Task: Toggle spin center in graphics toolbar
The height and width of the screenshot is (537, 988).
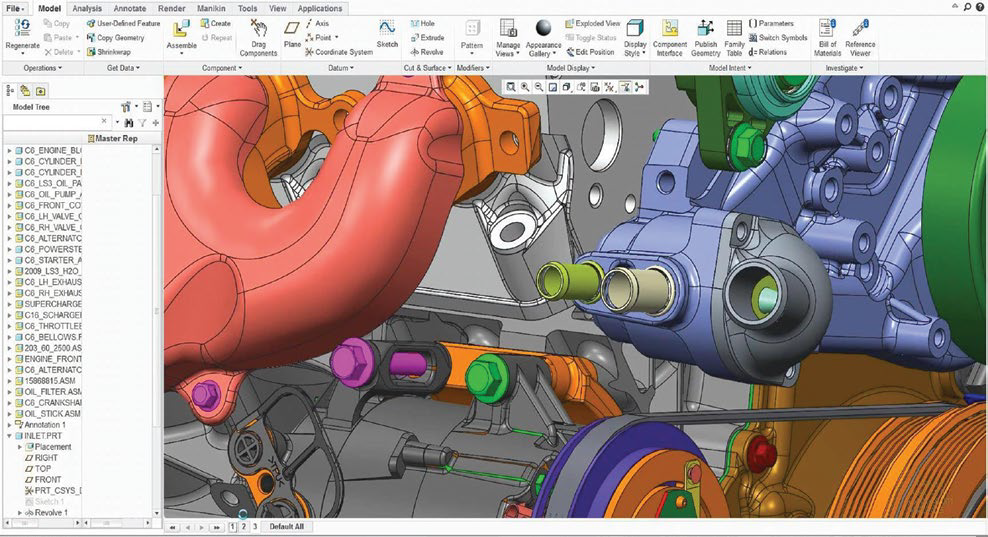Action: tap(640, 88)
